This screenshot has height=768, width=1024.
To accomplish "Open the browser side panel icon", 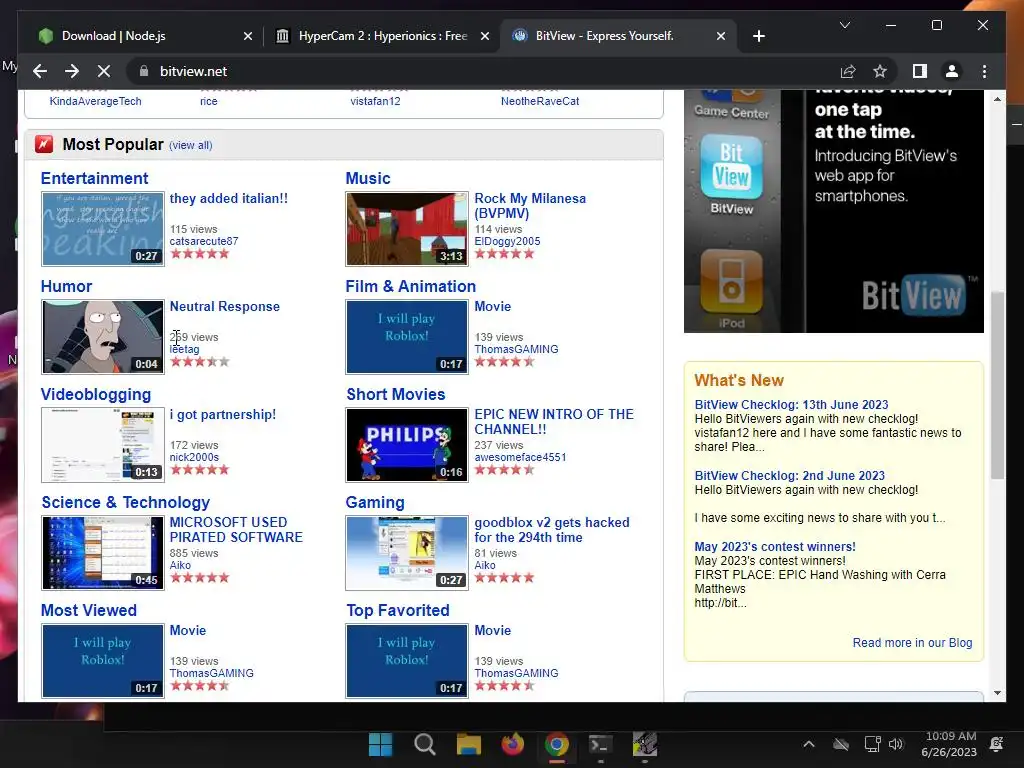I will [x=920, y=71].
